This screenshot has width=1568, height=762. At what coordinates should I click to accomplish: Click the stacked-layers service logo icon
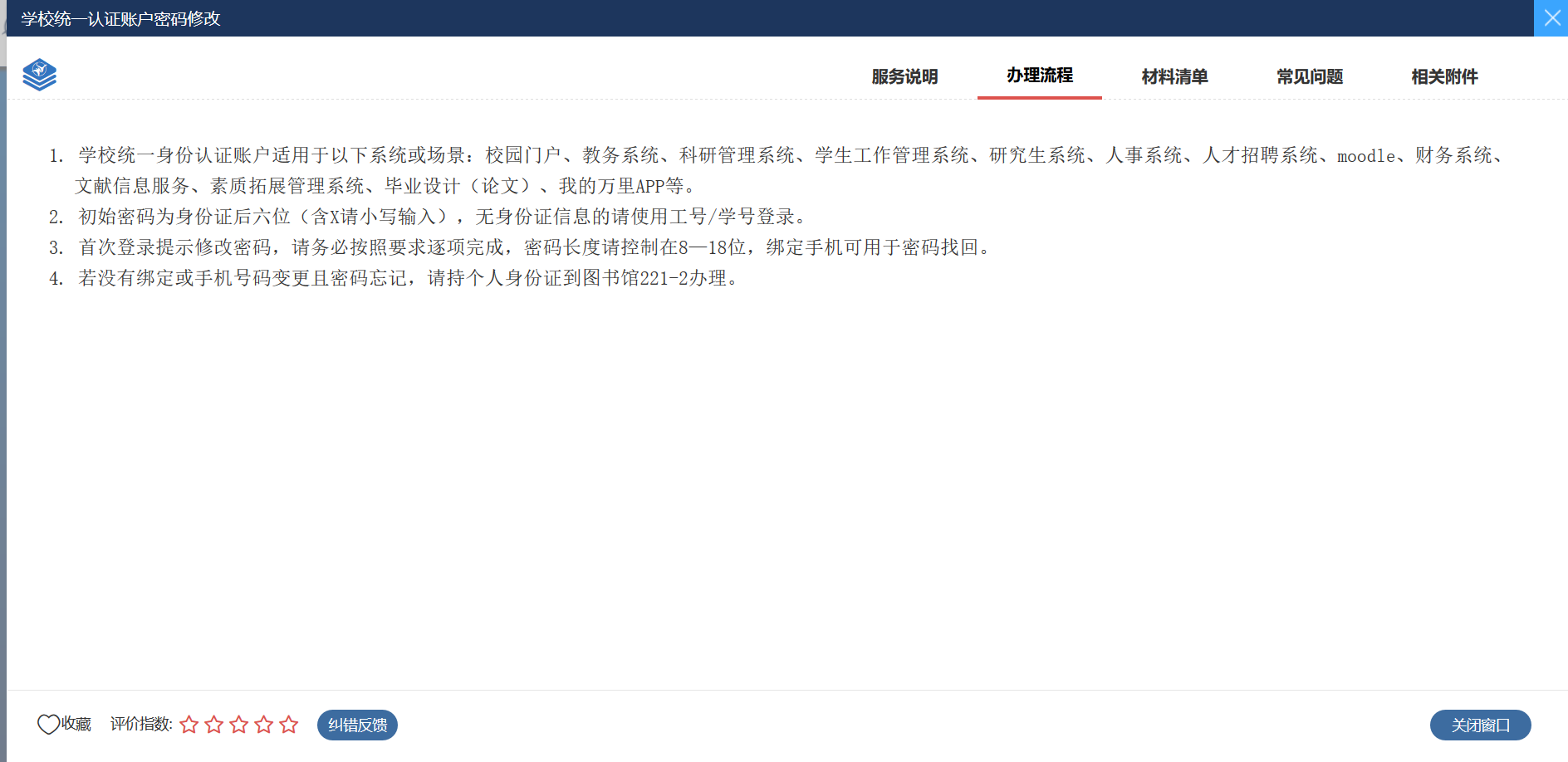(39, 75)
